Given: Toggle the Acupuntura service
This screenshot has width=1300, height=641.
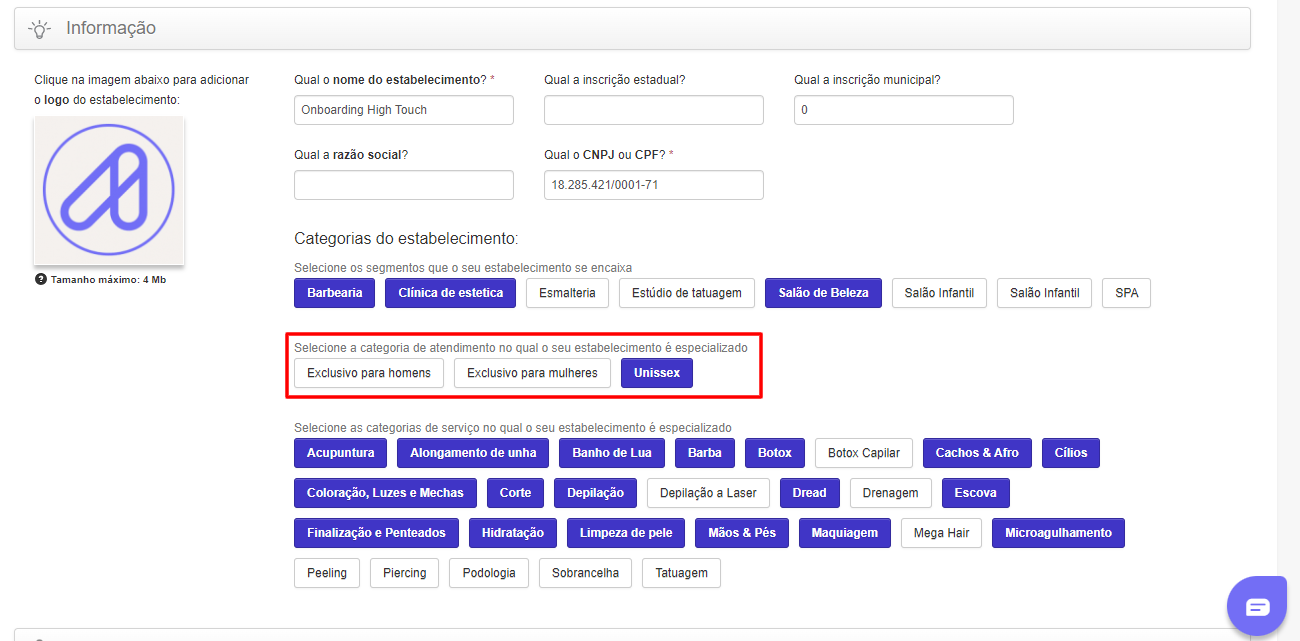Looking at the screenshot, I should tap(341, 453).
